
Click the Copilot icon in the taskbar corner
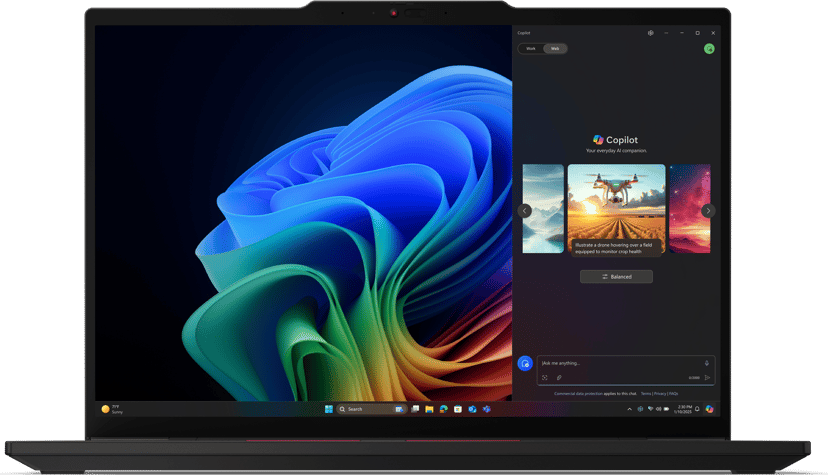(x=709, y=409)
